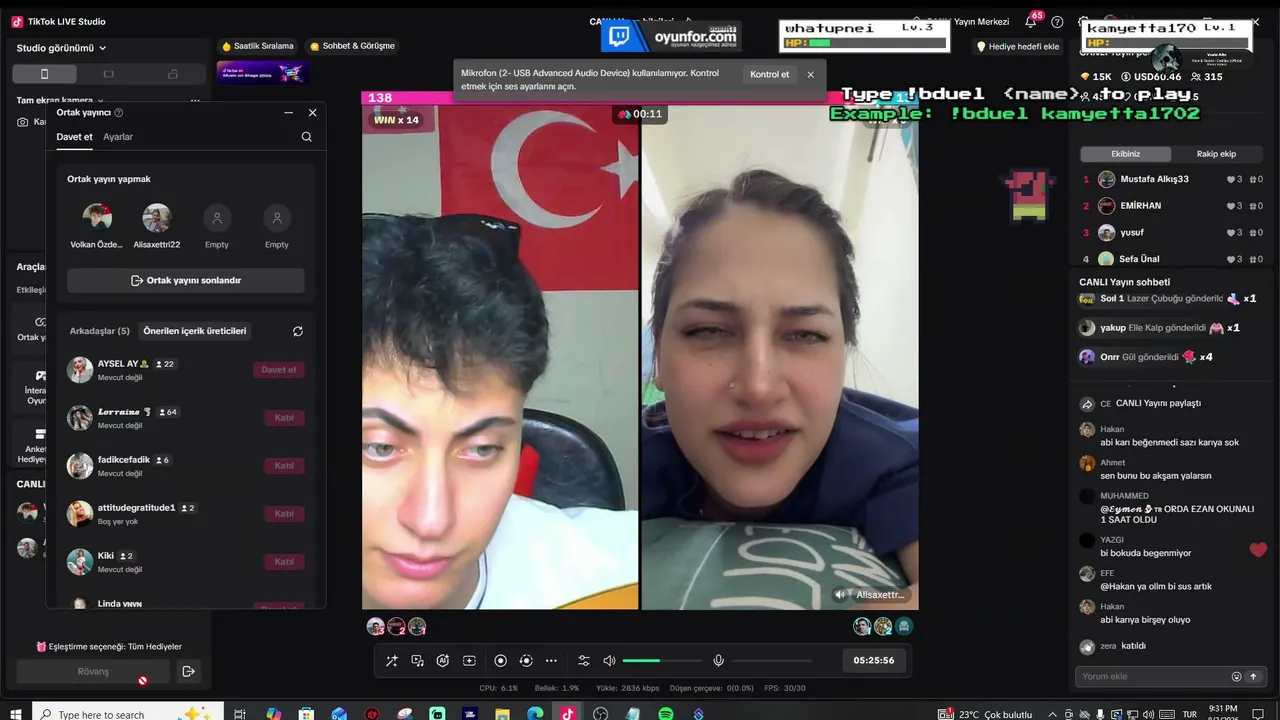Switch to the Arkadaşlar (5) tab
The width and height of the screenshot is (1280, 720).
tap(100, 331)
